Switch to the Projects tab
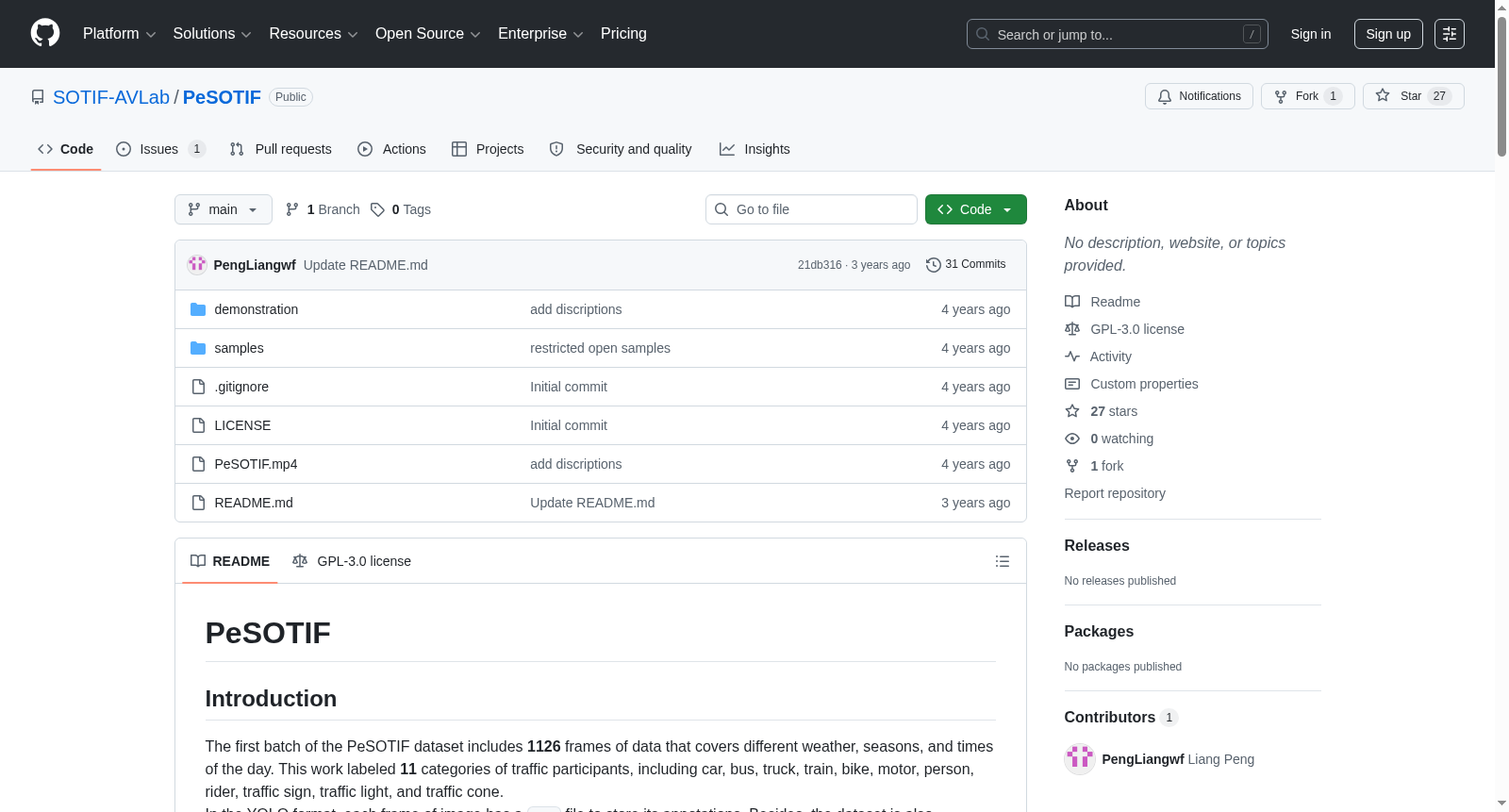The image size is (1509, 812). coord(488,149)
